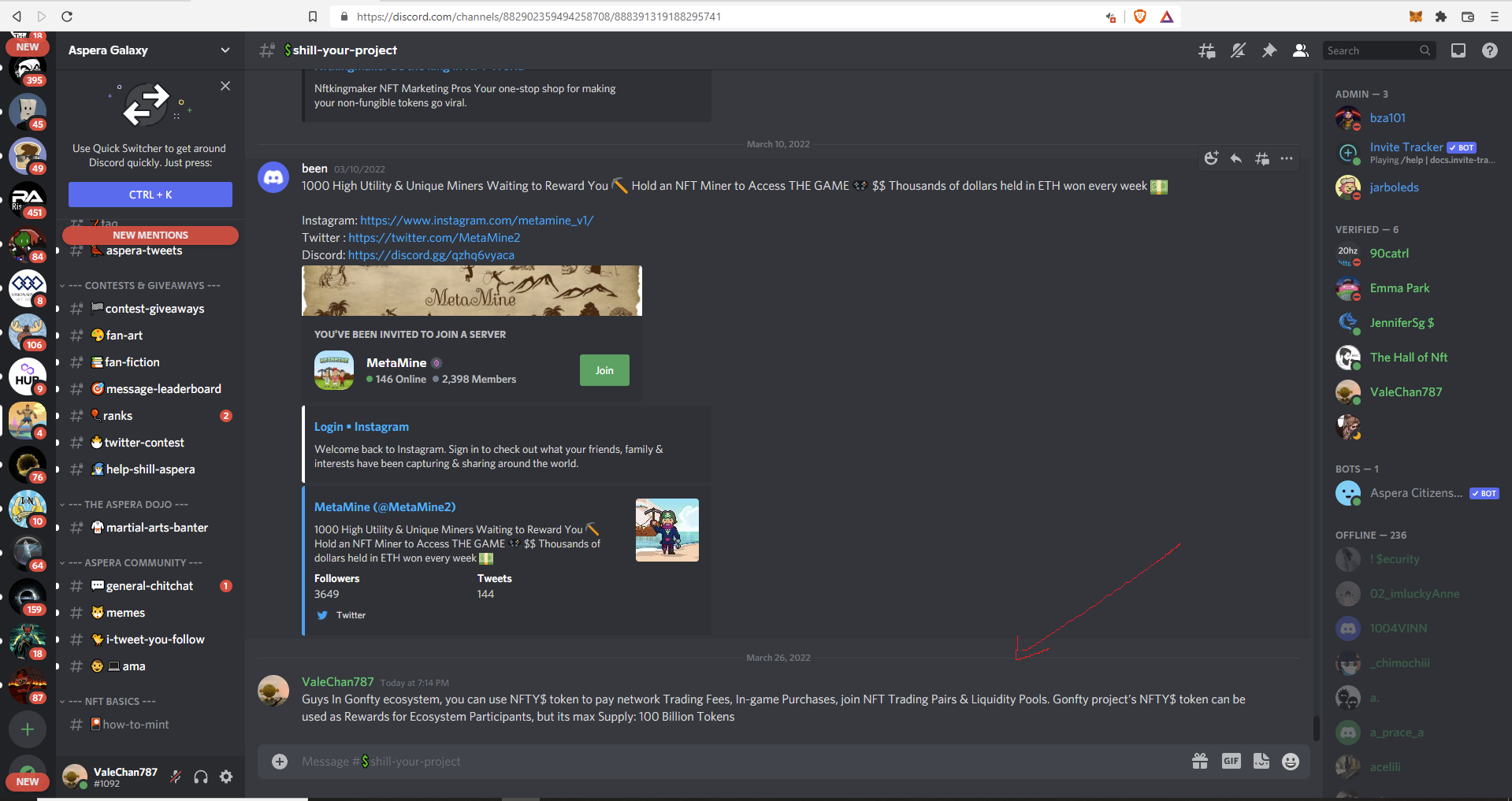
Task: Open pinned messages with the pin icon
Action: click(1269, 50)
